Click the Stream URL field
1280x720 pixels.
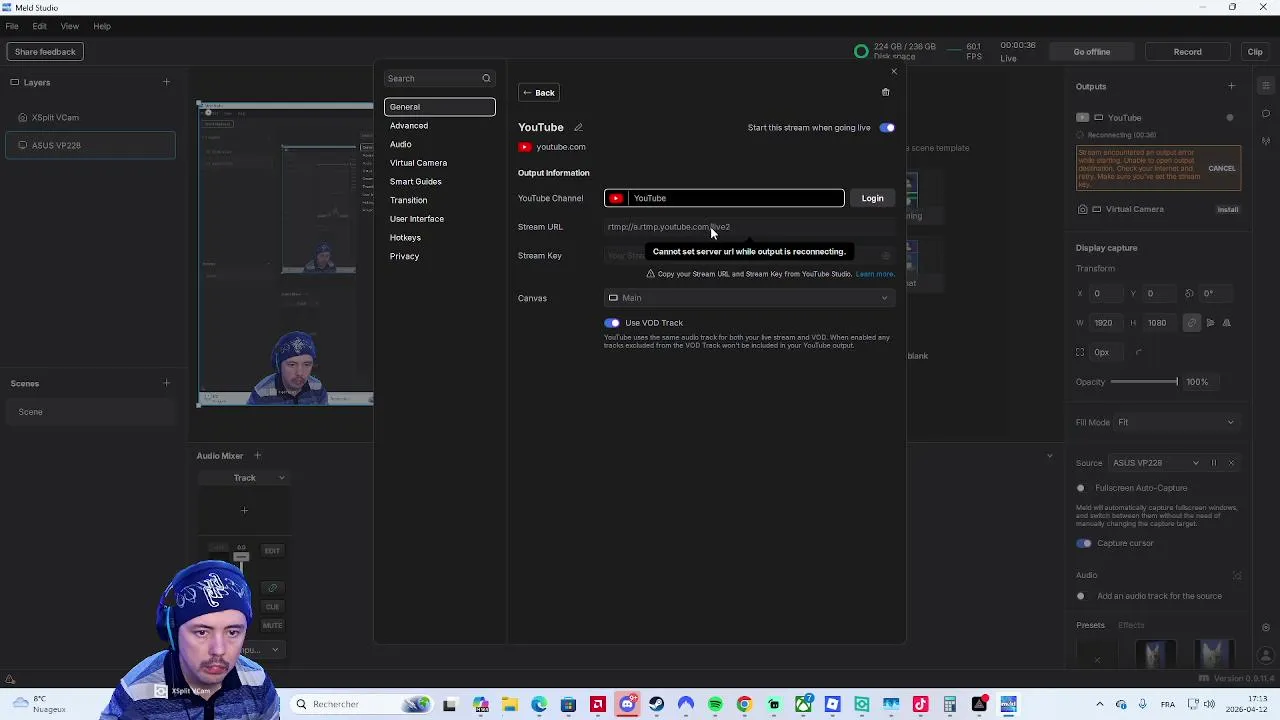(x=748, y=227)
